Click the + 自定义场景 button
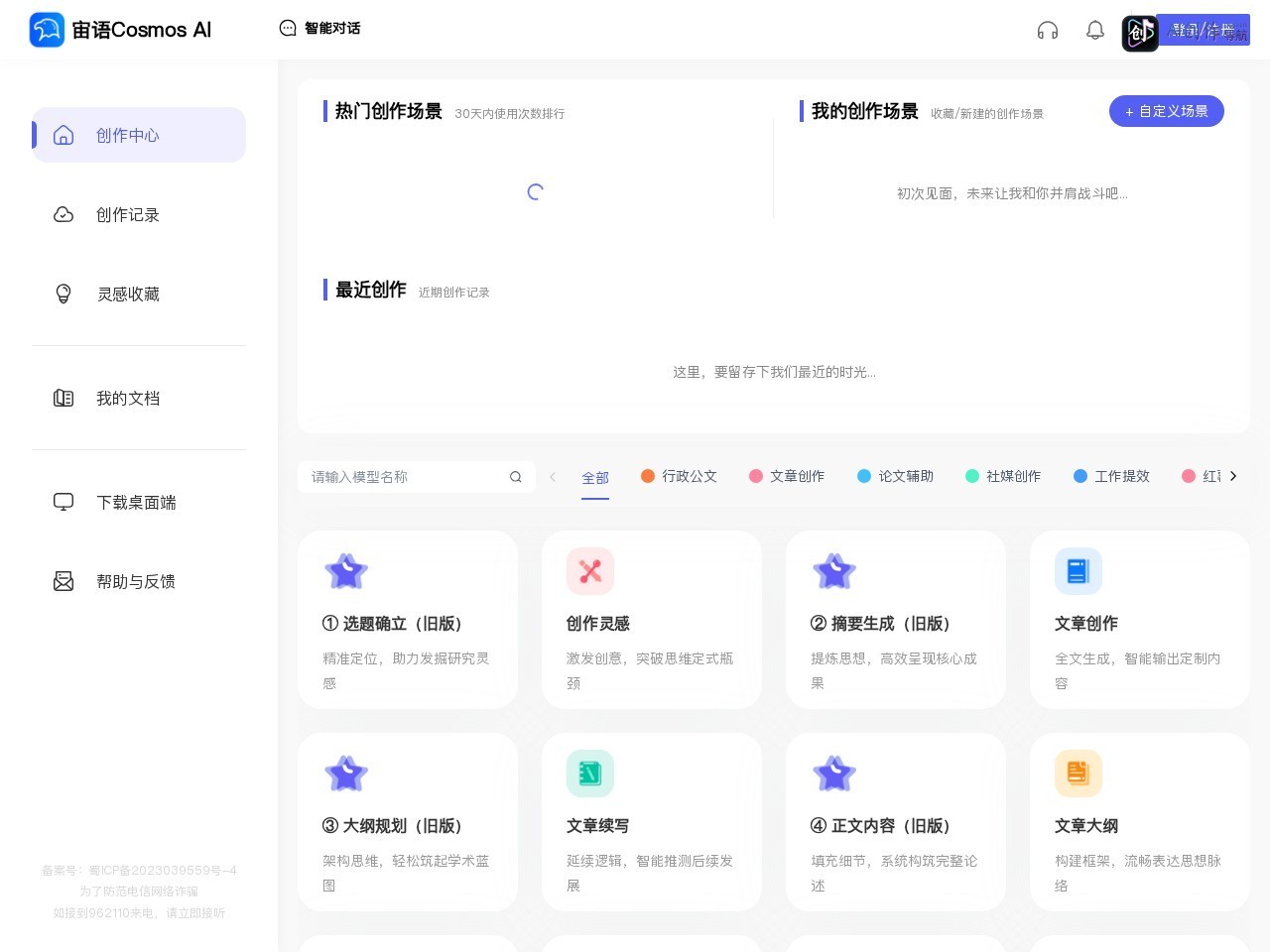This screenshot has height=952, width=1270. point(1167,111)
